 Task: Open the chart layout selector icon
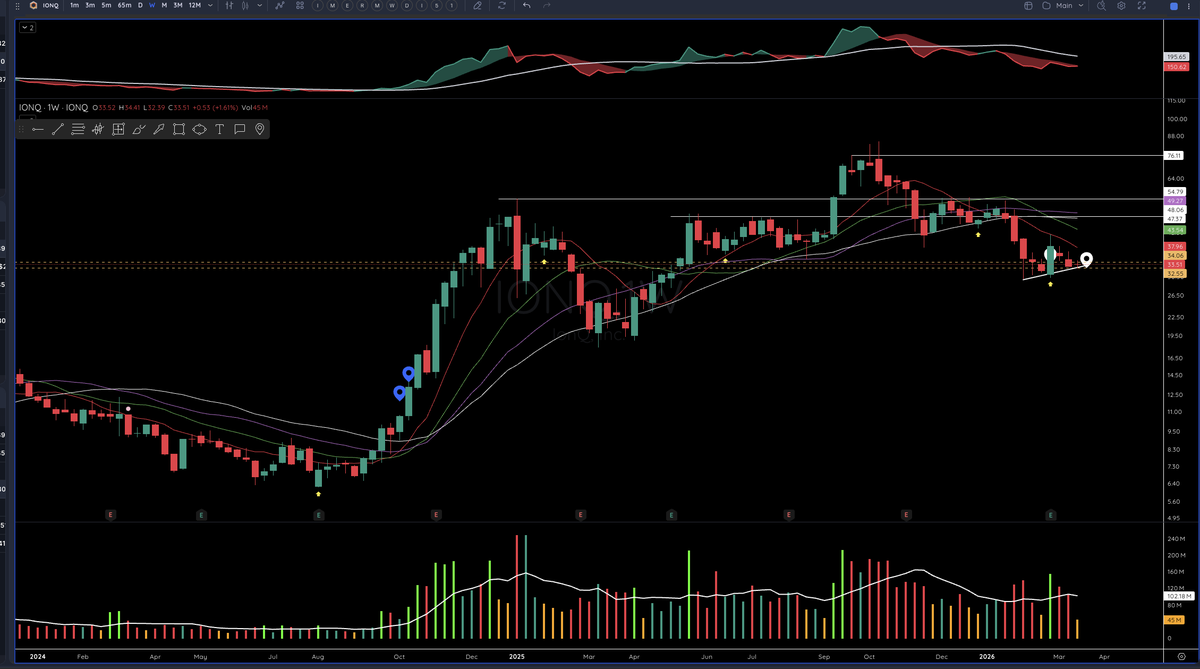coord(1028,6)
